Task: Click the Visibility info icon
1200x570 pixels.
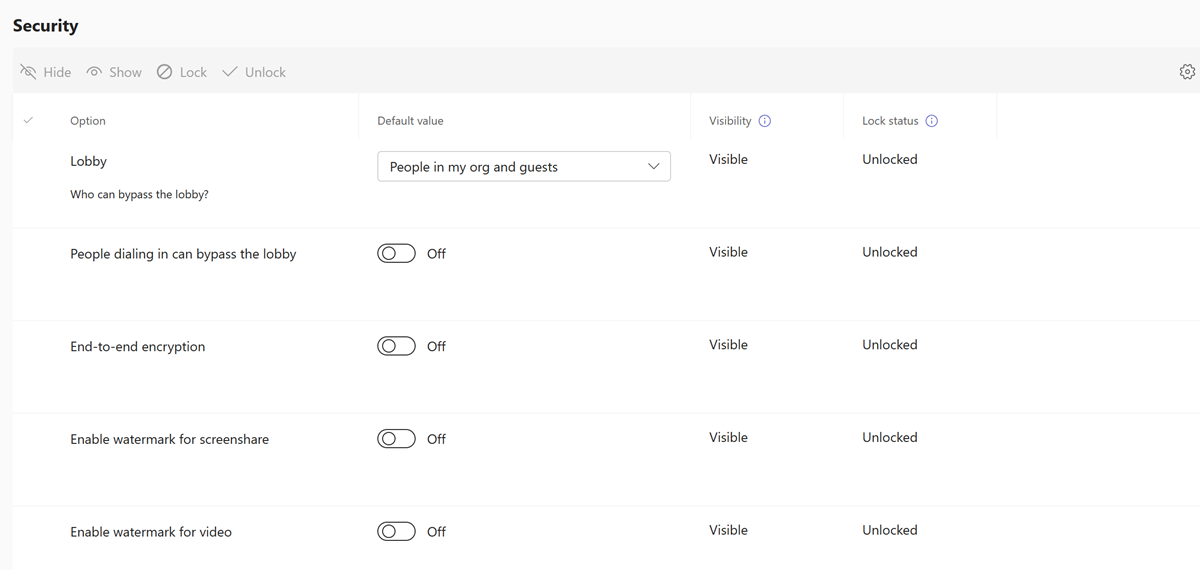Action: pos(765,121)
